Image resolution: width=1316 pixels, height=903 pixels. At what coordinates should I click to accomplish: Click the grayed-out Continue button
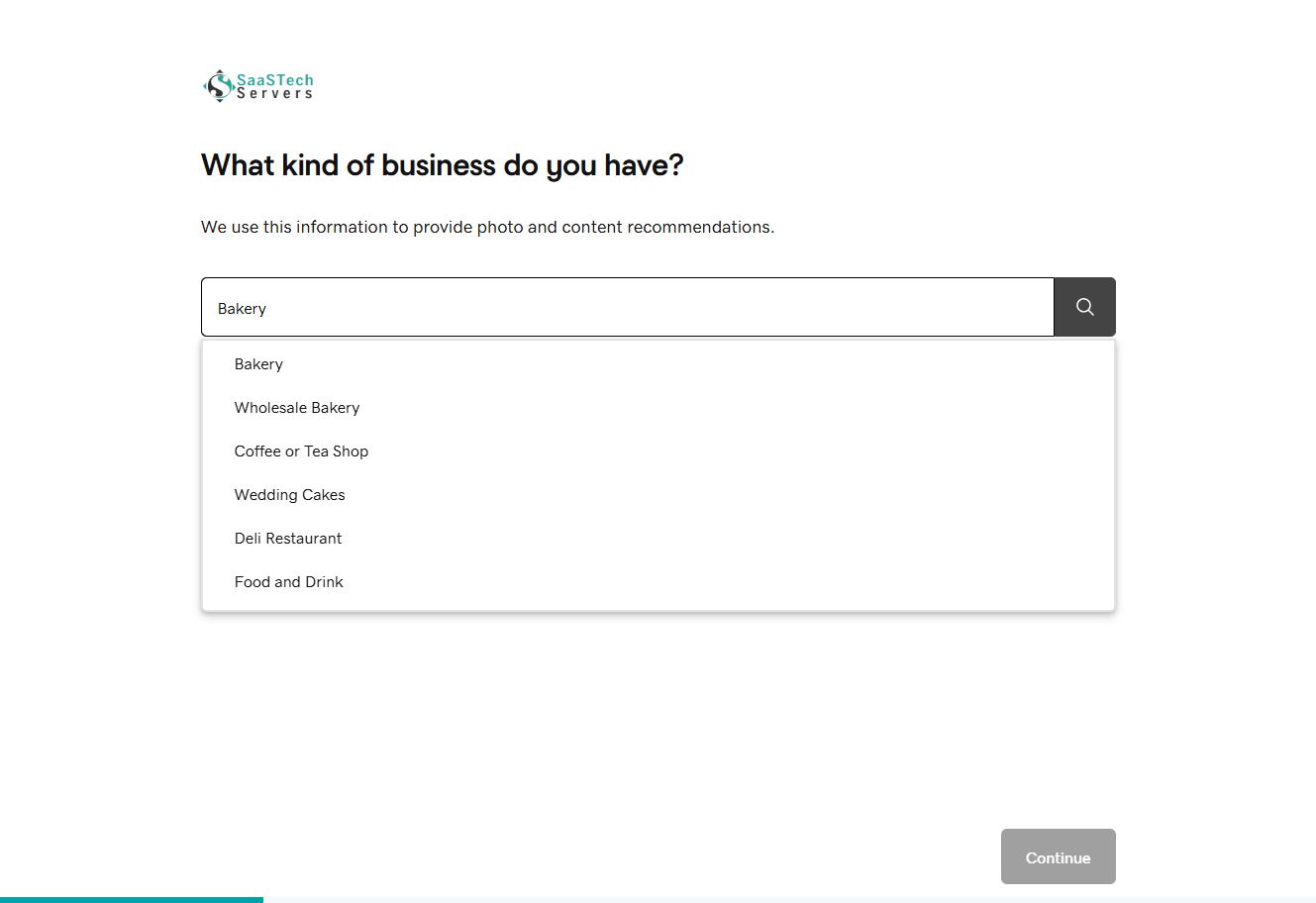pyautogui.click(x=1058, y=856)
